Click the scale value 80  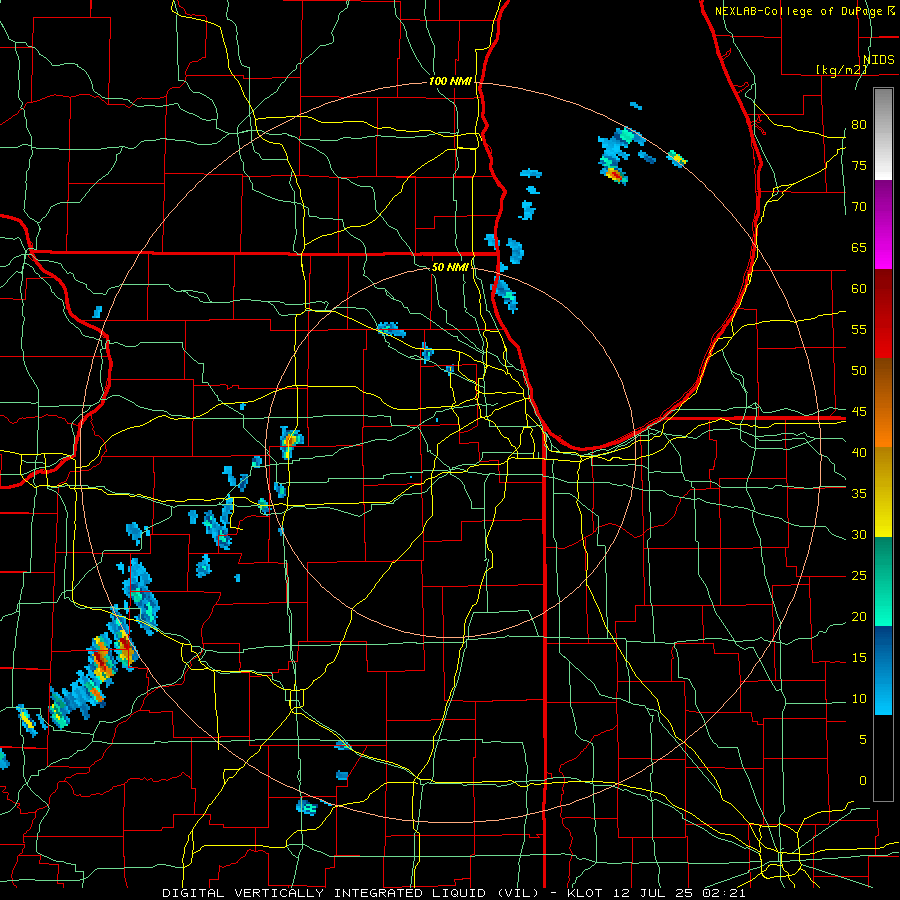(x=859, y=125)
